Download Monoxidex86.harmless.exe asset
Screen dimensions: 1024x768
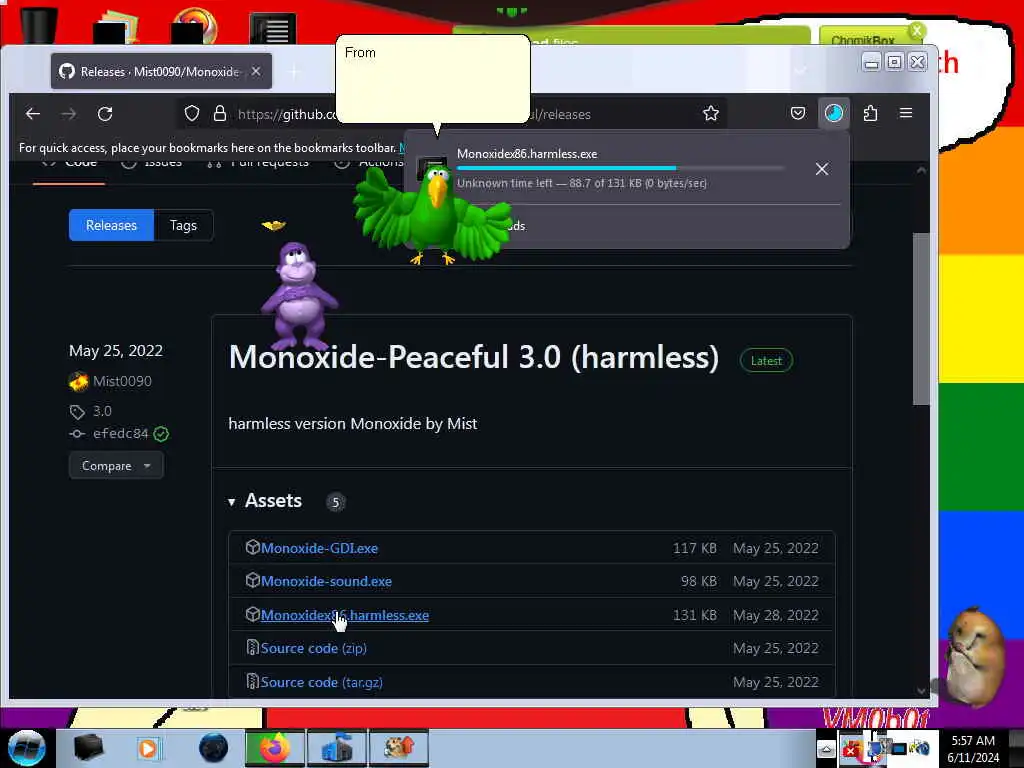[x=345, y=615]
